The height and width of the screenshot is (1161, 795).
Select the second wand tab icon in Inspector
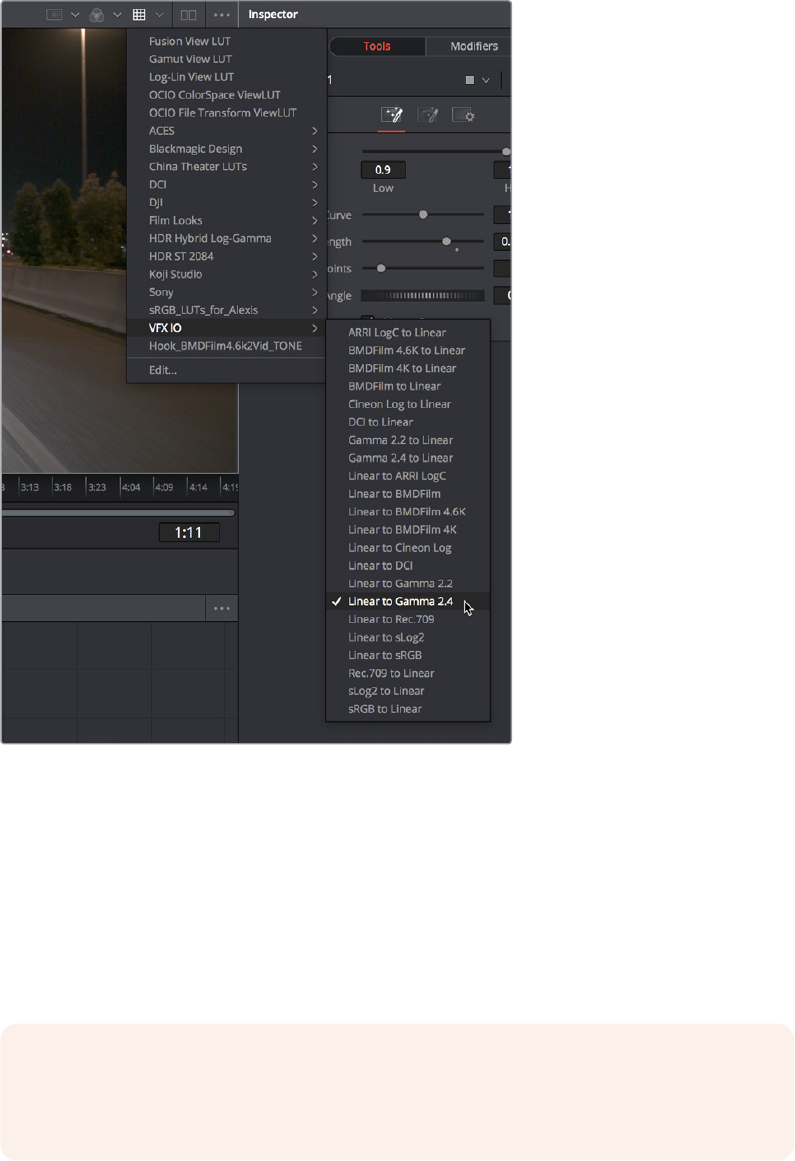point(428,115)
